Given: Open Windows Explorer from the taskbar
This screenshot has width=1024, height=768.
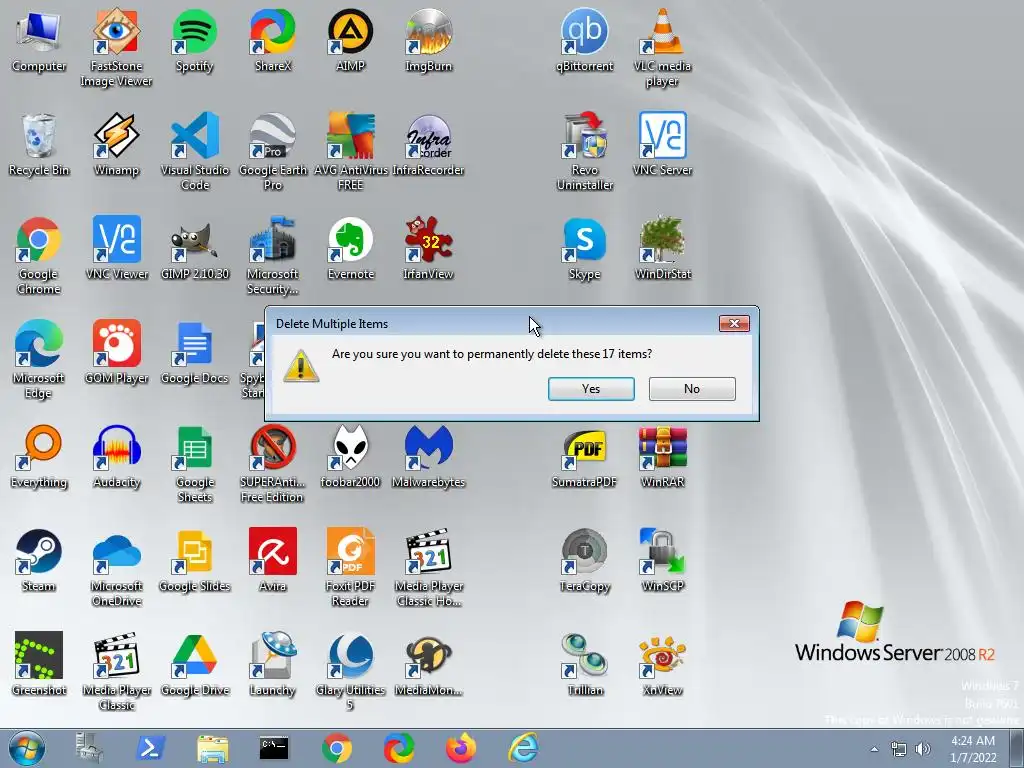Looking at the screenshot, I should pos(213,748).
